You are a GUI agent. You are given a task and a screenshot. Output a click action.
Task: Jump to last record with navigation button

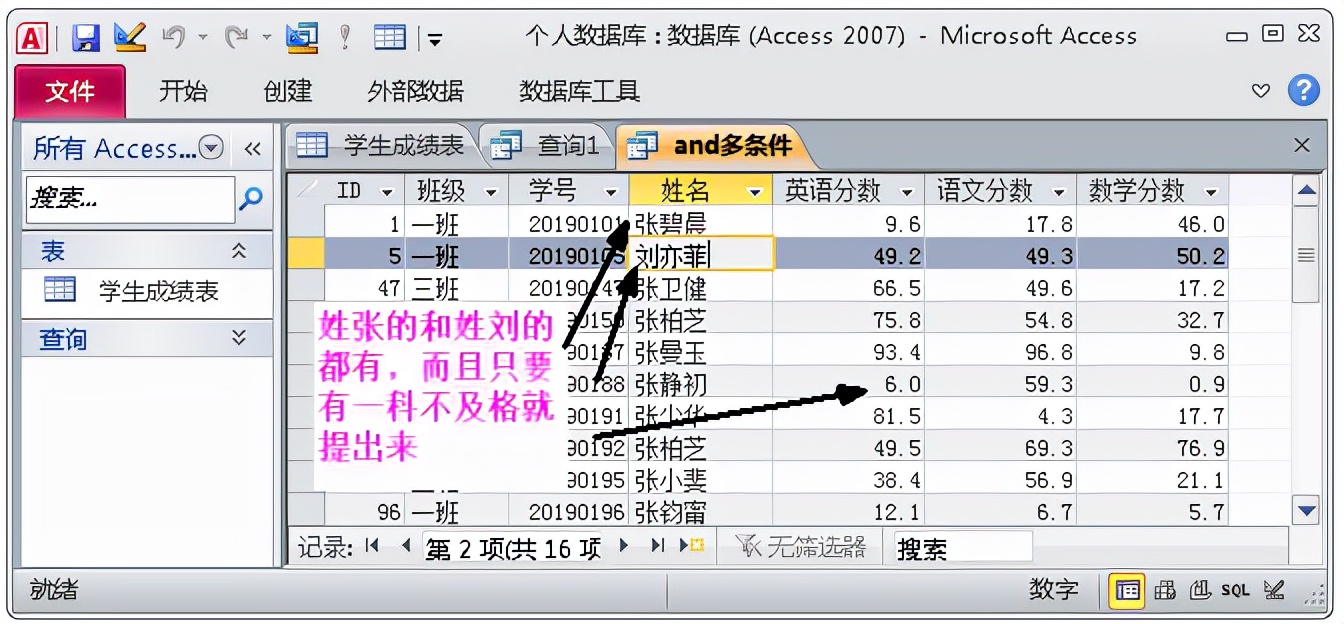[657, 546]
